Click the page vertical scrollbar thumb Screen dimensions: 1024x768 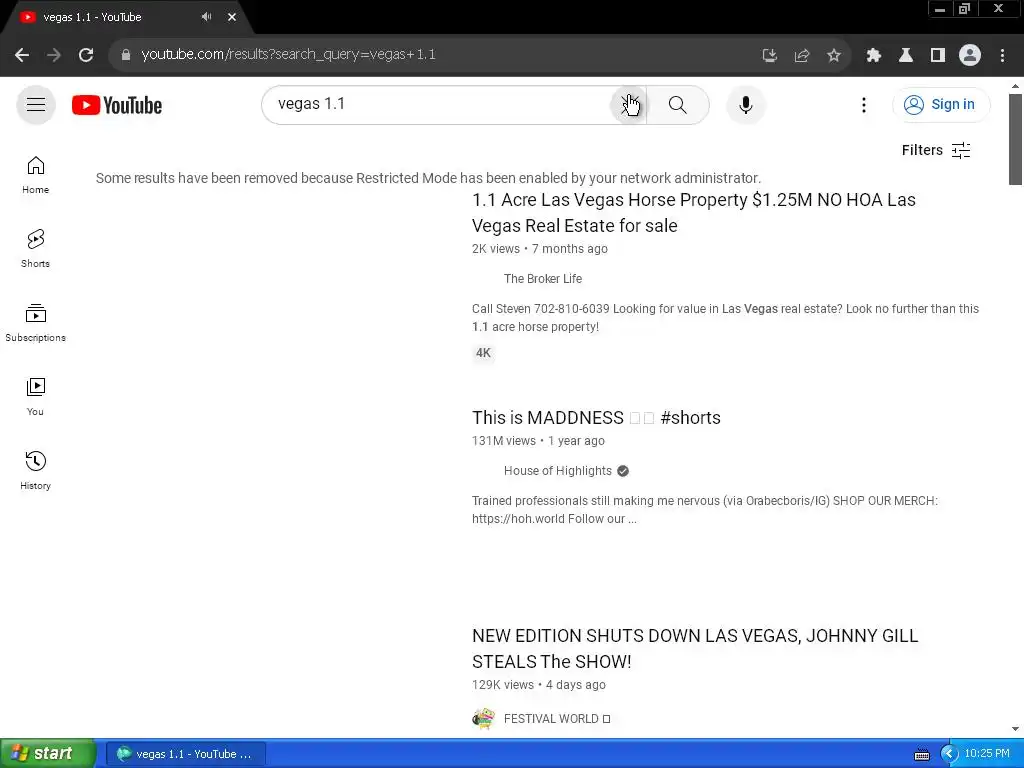[x=1015, y=139]
